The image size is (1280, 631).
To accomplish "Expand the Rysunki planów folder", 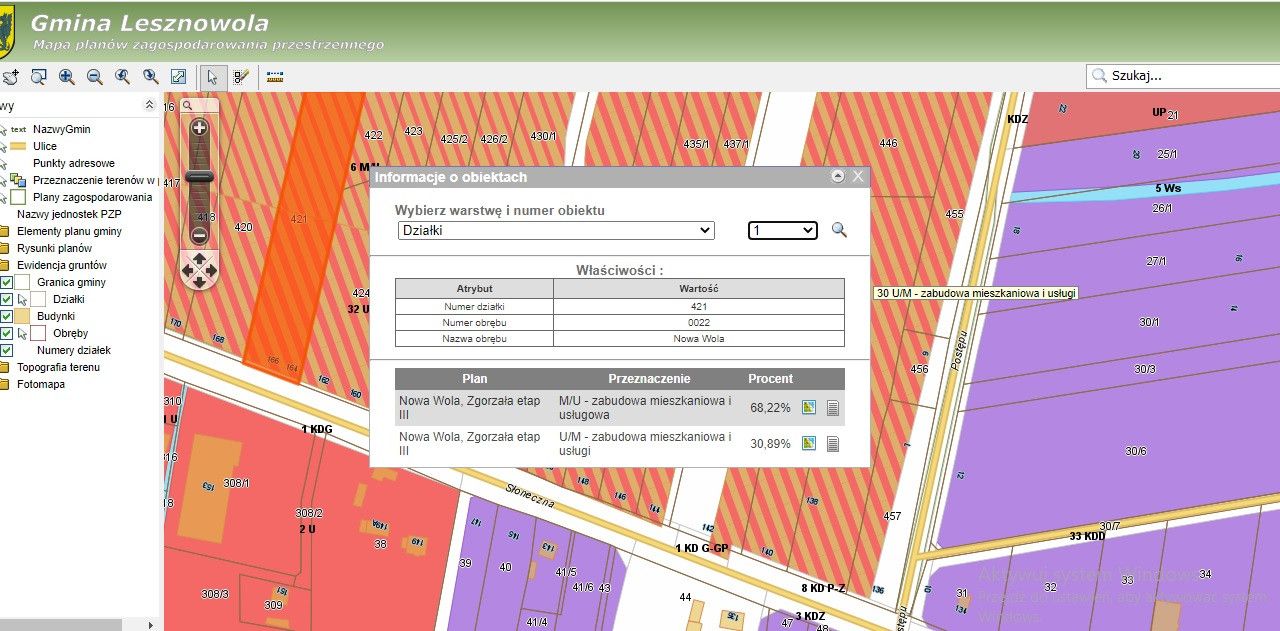I will pos(4,249).
